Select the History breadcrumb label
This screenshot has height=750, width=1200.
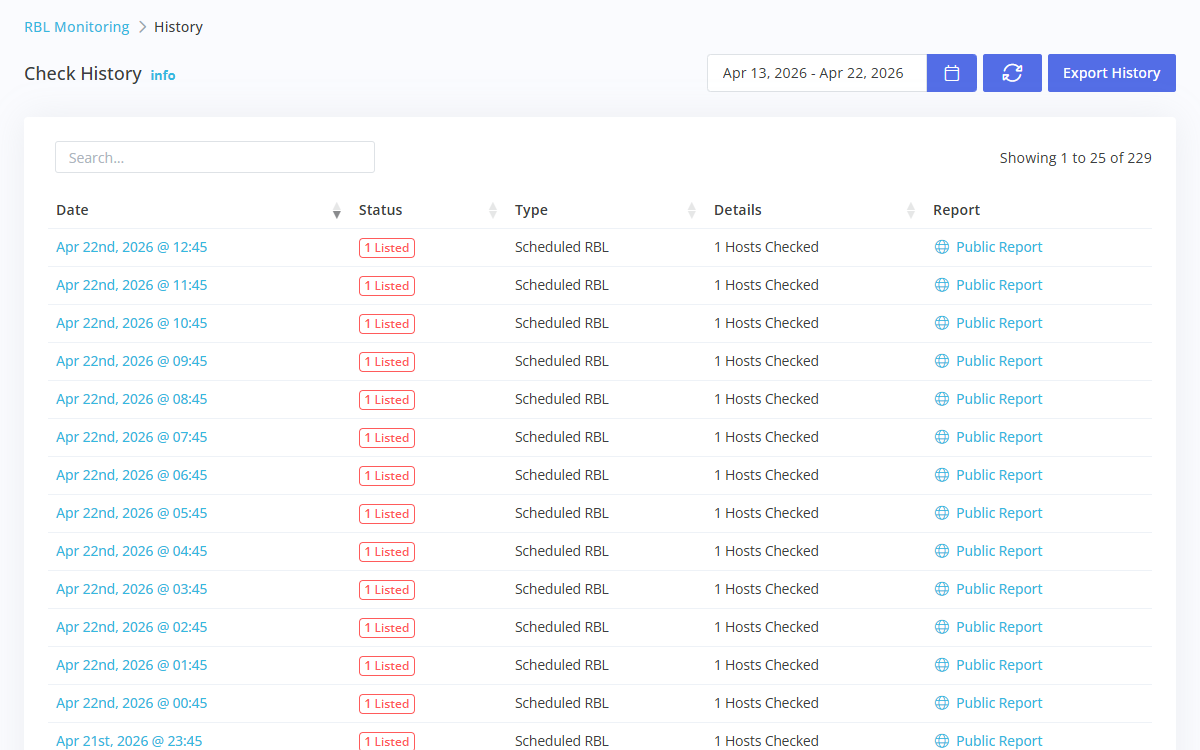pos(178,26)
